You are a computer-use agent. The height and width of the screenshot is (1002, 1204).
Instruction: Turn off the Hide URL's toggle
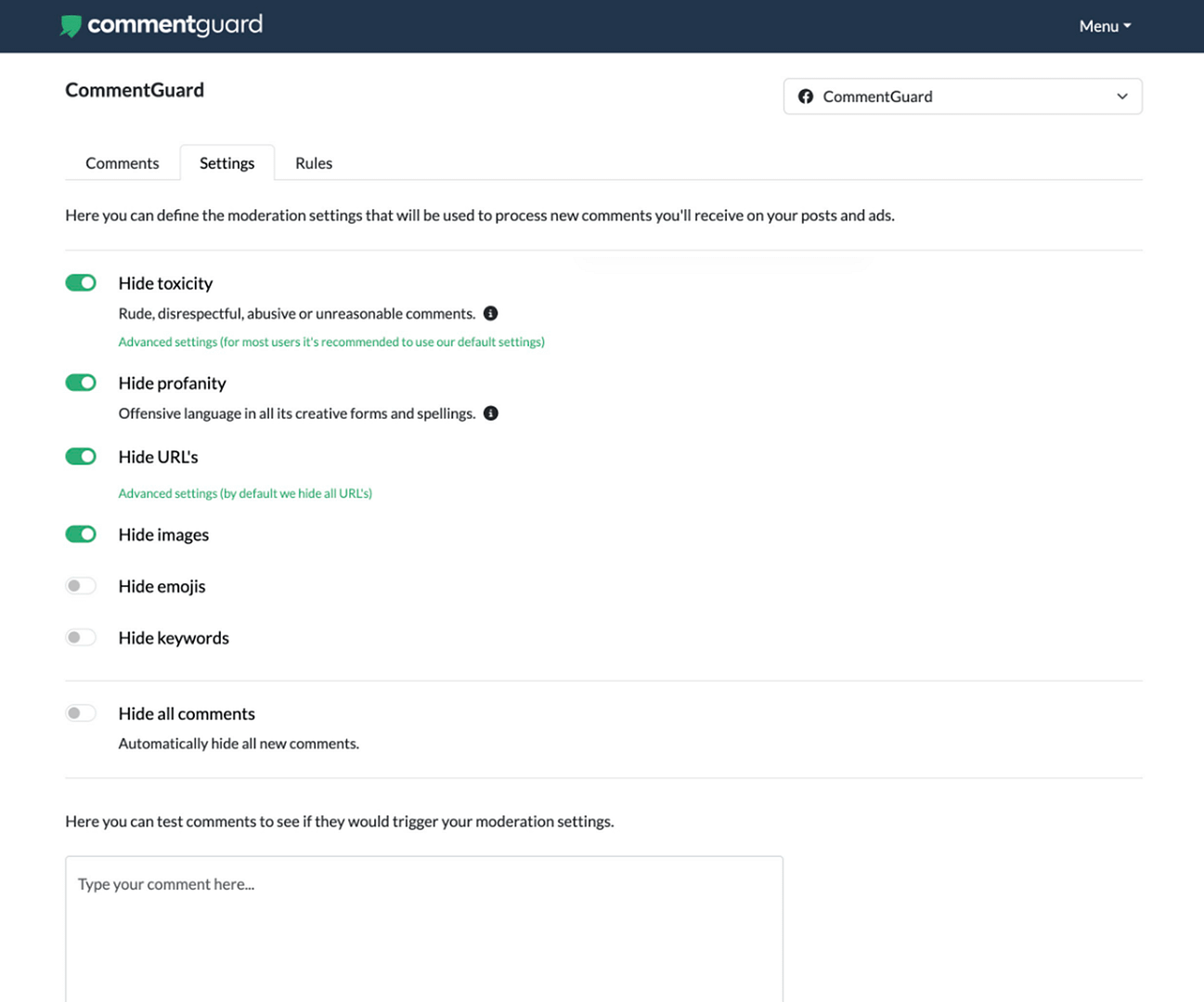point(81,456)
